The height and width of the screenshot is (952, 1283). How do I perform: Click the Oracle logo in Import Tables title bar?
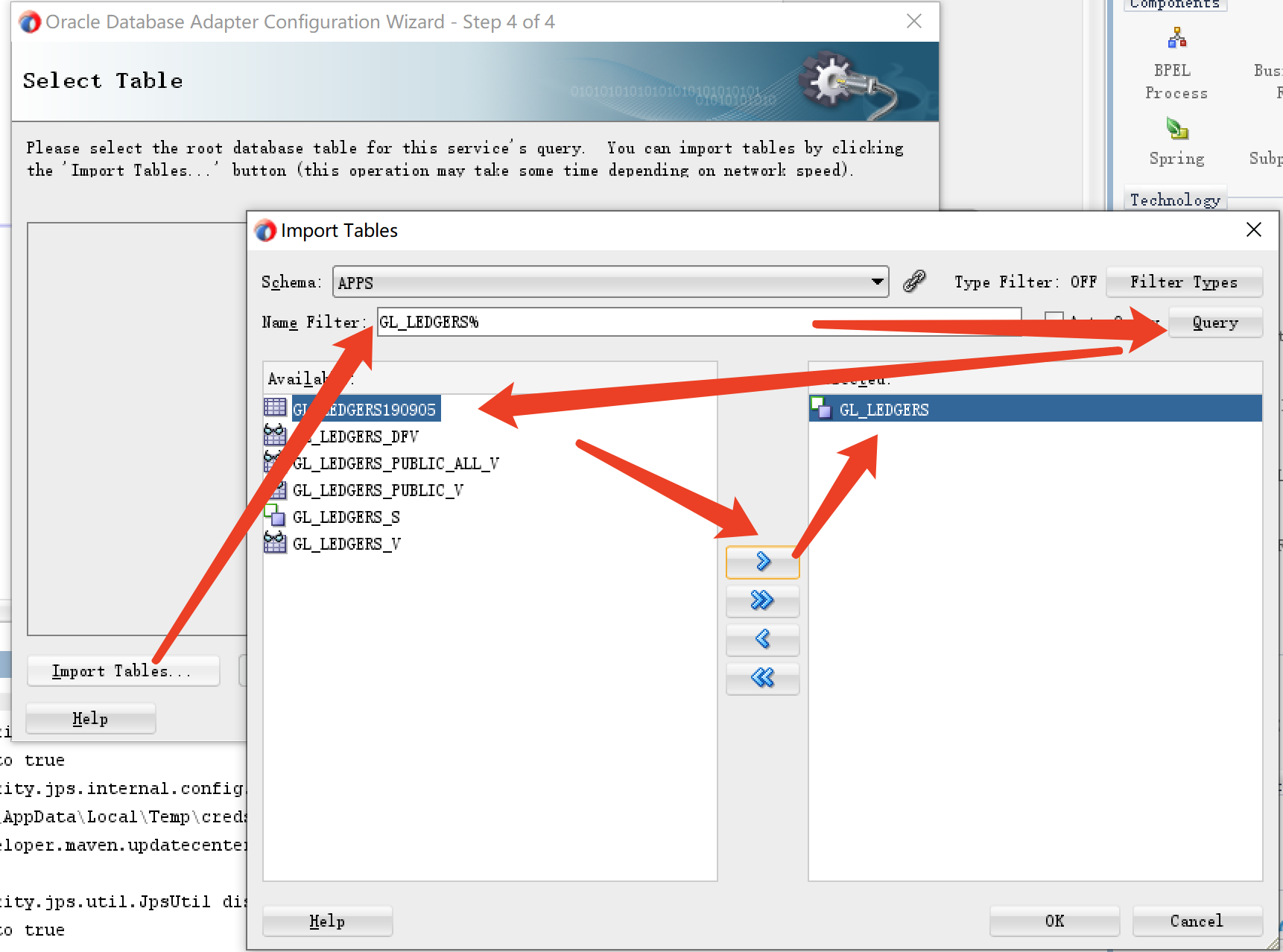click(265, 231)
